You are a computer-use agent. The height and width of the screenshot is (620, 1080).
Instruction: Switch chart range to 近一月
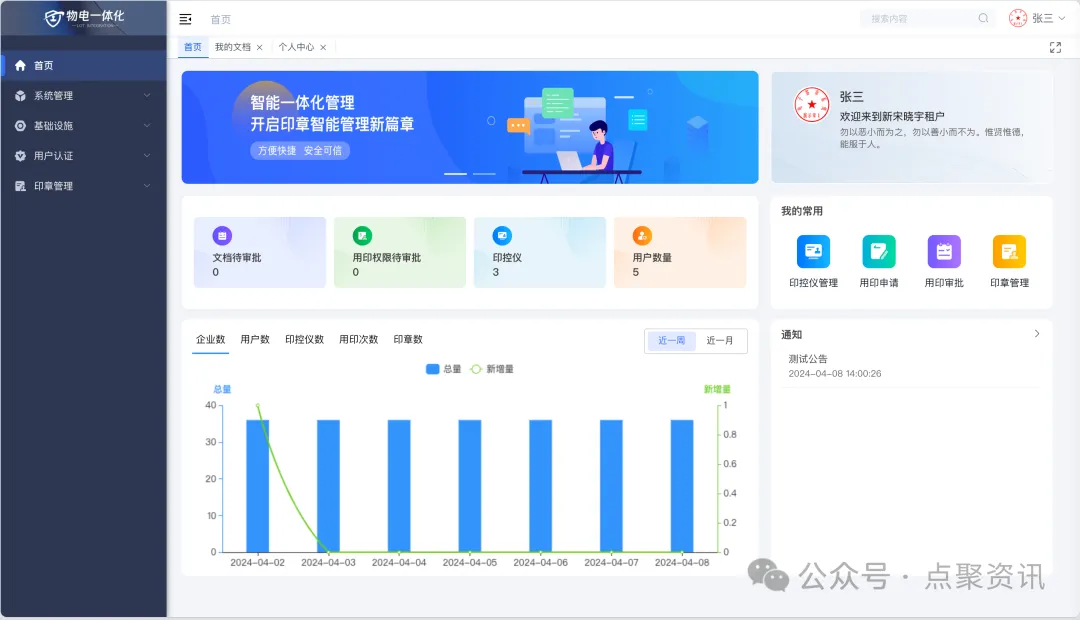tap(720, 341)
